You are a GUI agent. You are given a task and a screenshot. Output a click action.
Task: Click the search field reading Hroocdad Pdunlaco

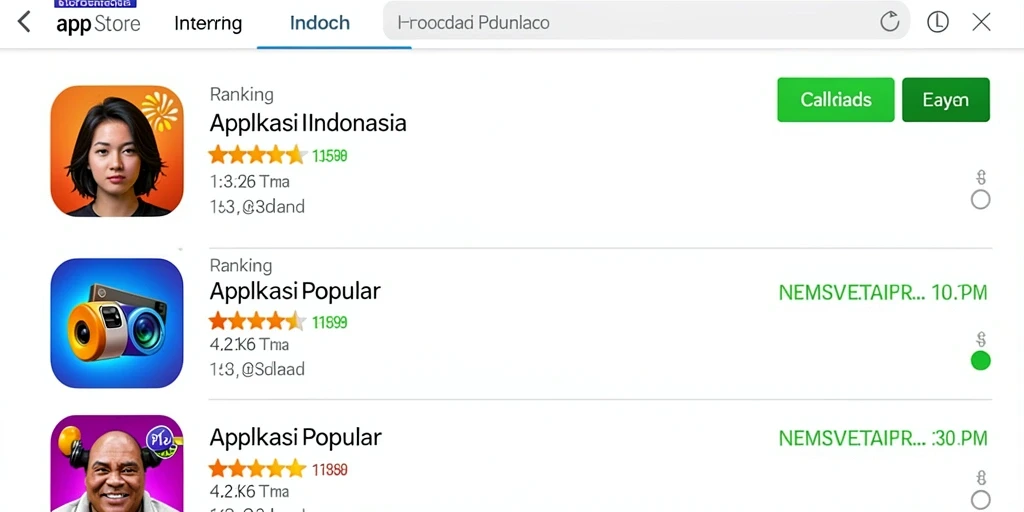pos(646,22)
